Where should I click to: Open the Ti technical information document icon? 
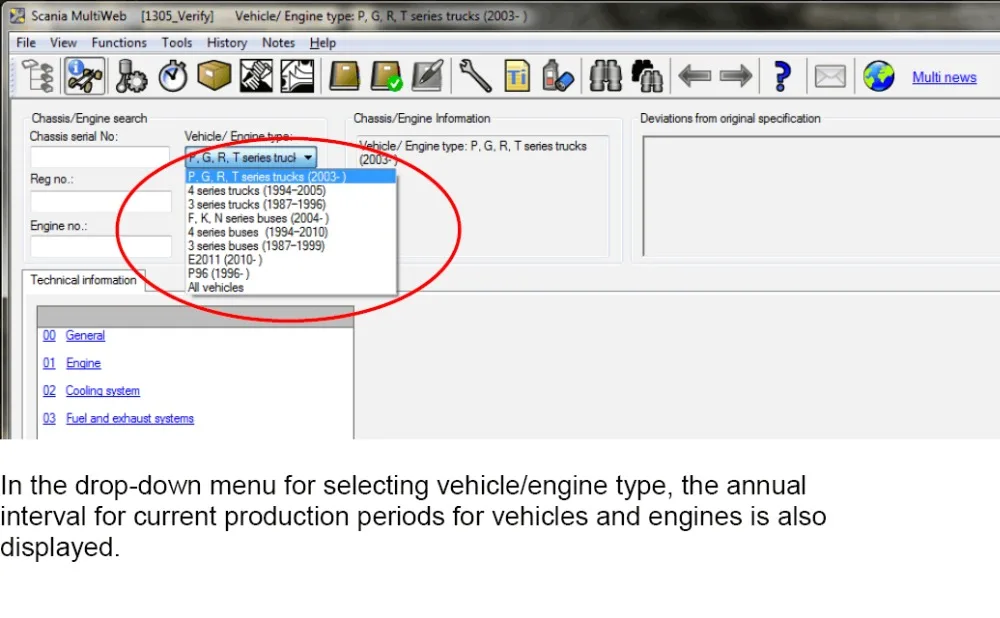tap(517, 77)
